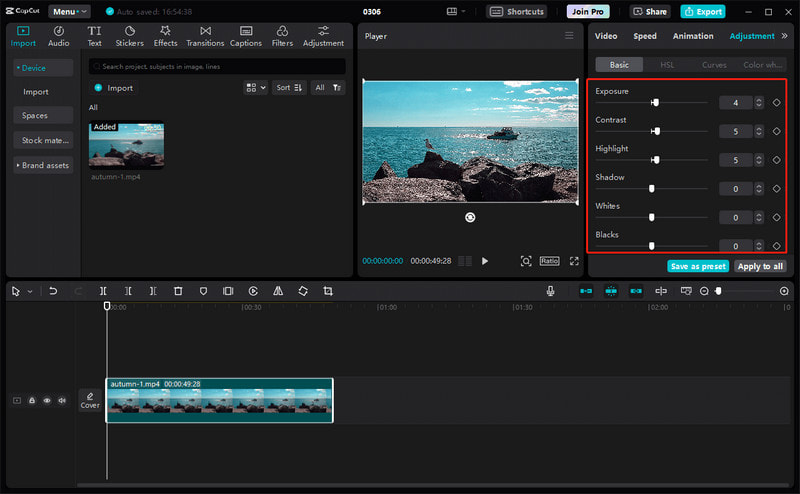Switch to the HSL tab
The height and width of the screenshot is (494, 800).
(x=667, y=65)
